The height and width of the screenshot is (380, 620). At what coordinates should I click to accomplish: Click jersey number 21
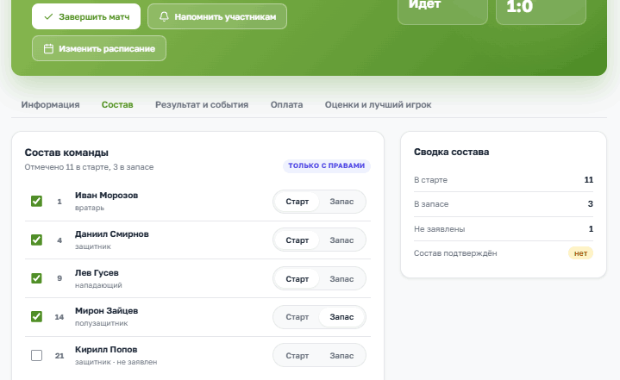pos(59,356)
